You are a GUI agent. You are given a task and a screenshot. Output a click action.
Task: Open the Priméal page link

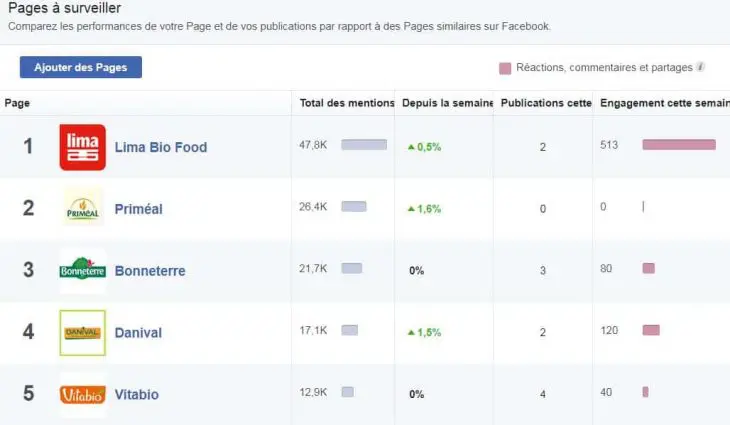pyautogui.click(x=138, y=209)
